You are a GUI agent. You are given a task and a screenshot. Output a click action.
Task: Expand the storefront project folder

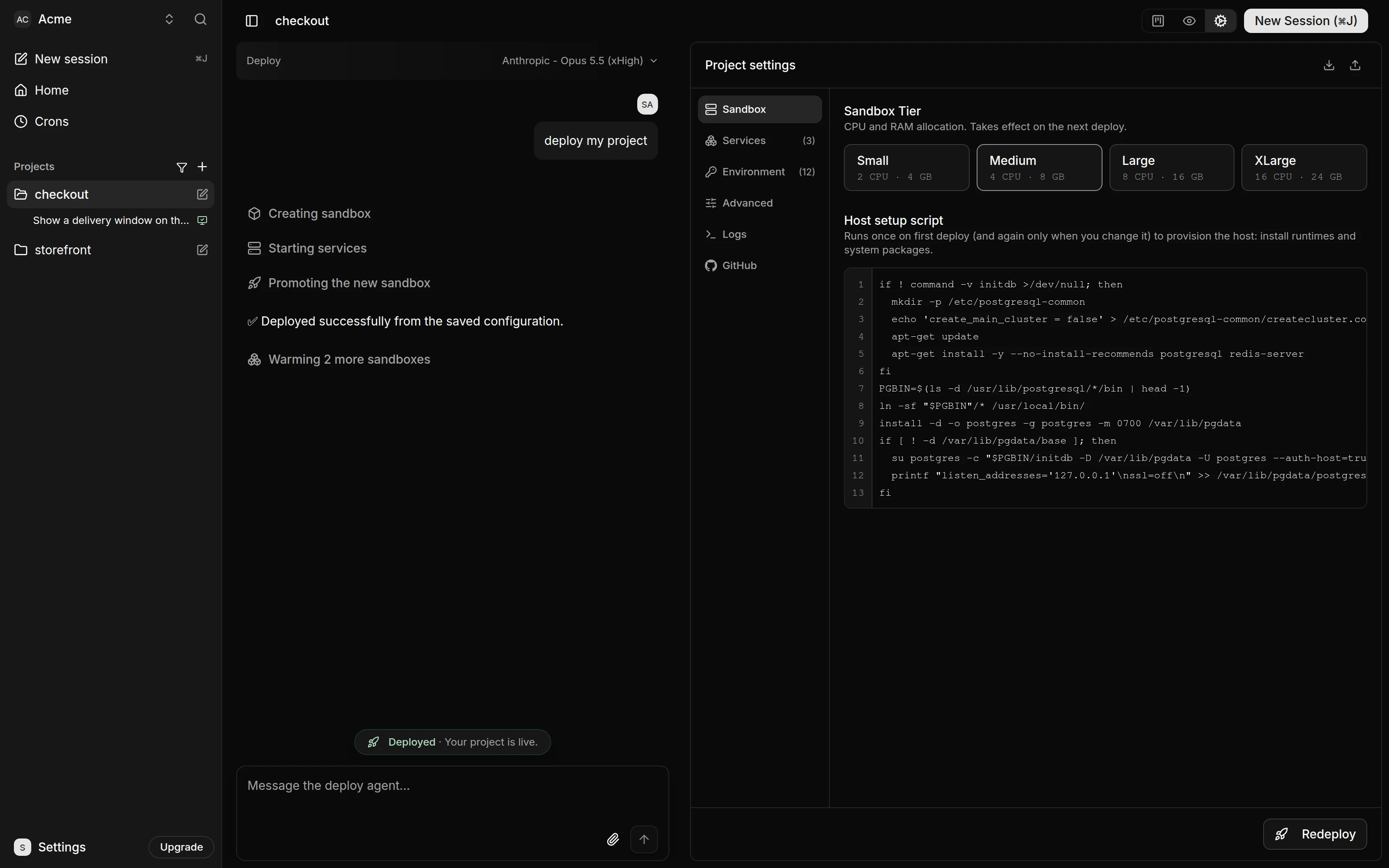click(x=21, y=250)
